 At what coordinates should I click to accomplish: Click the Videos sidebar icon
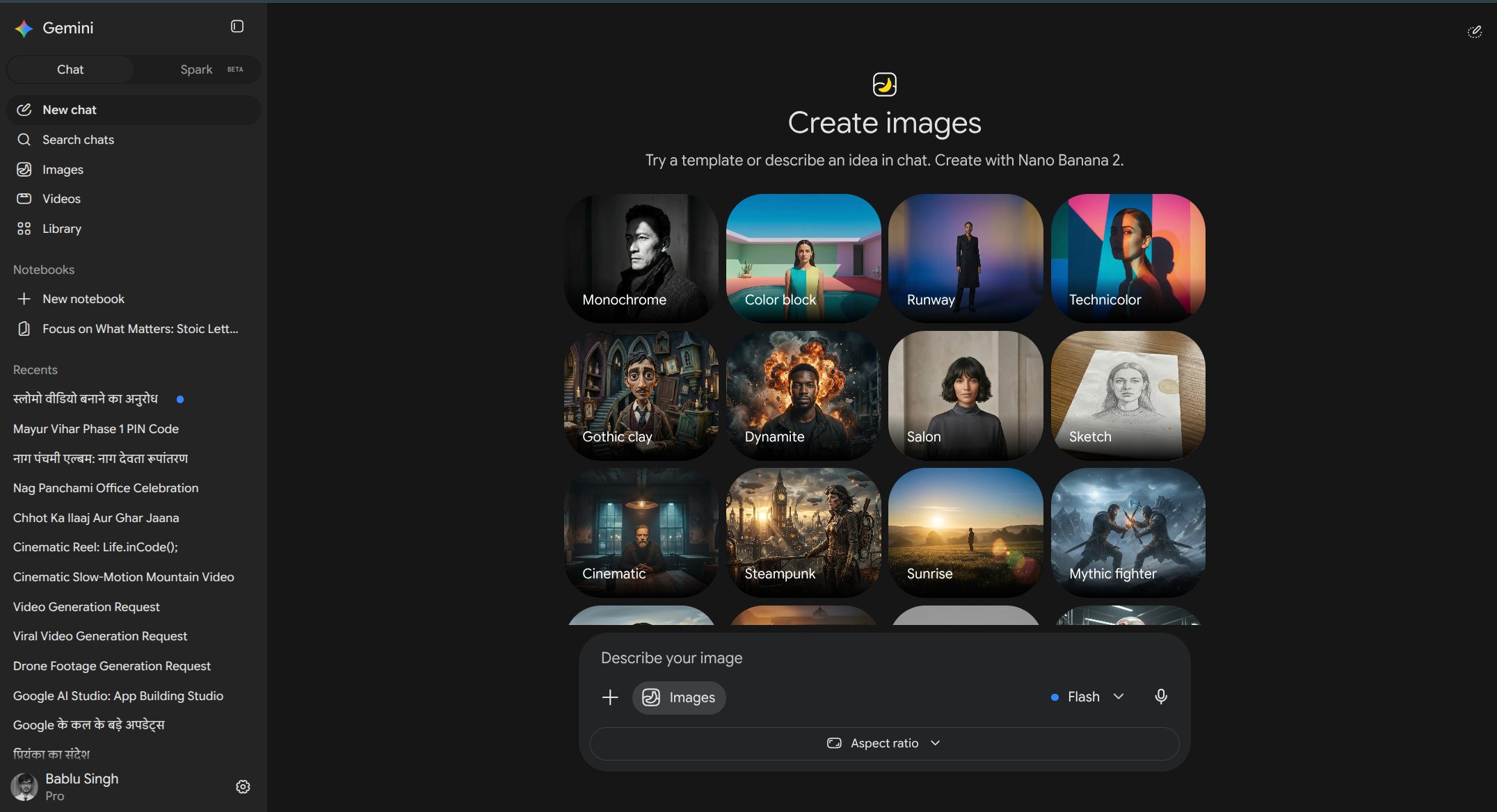pos(24,199)
